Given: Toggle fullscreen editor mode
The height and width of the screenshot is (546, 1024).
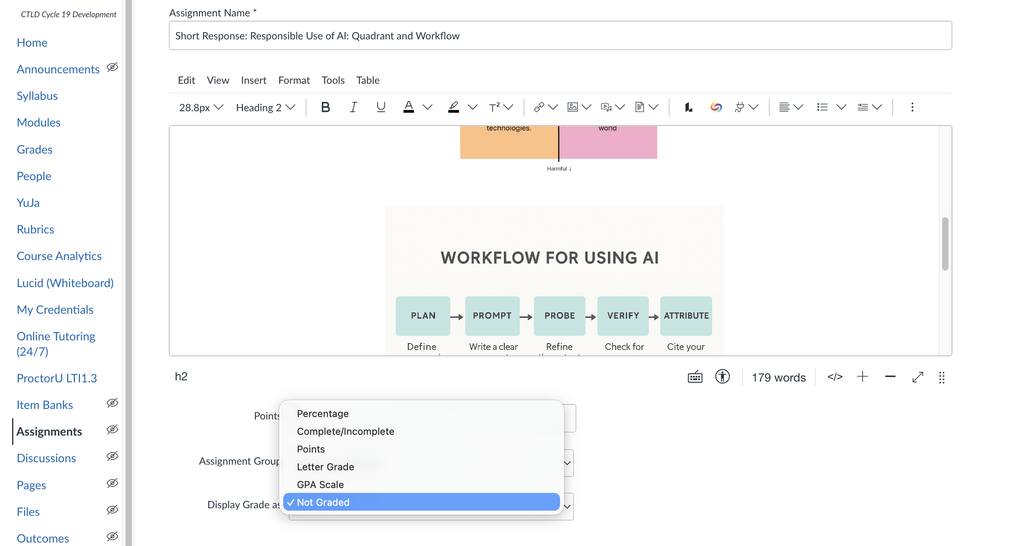Looking at the screenshot, I should 918,377.
